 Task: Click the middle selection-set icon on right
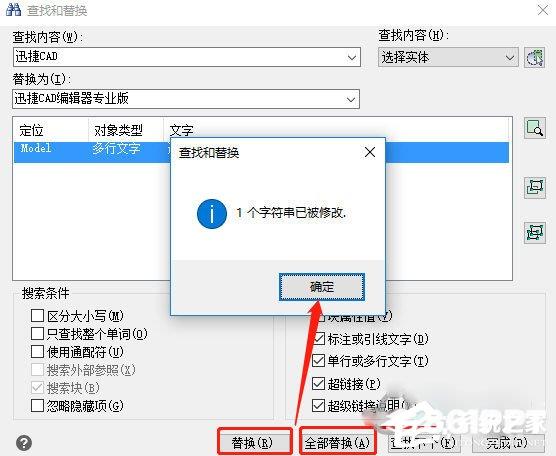[535, 187]
